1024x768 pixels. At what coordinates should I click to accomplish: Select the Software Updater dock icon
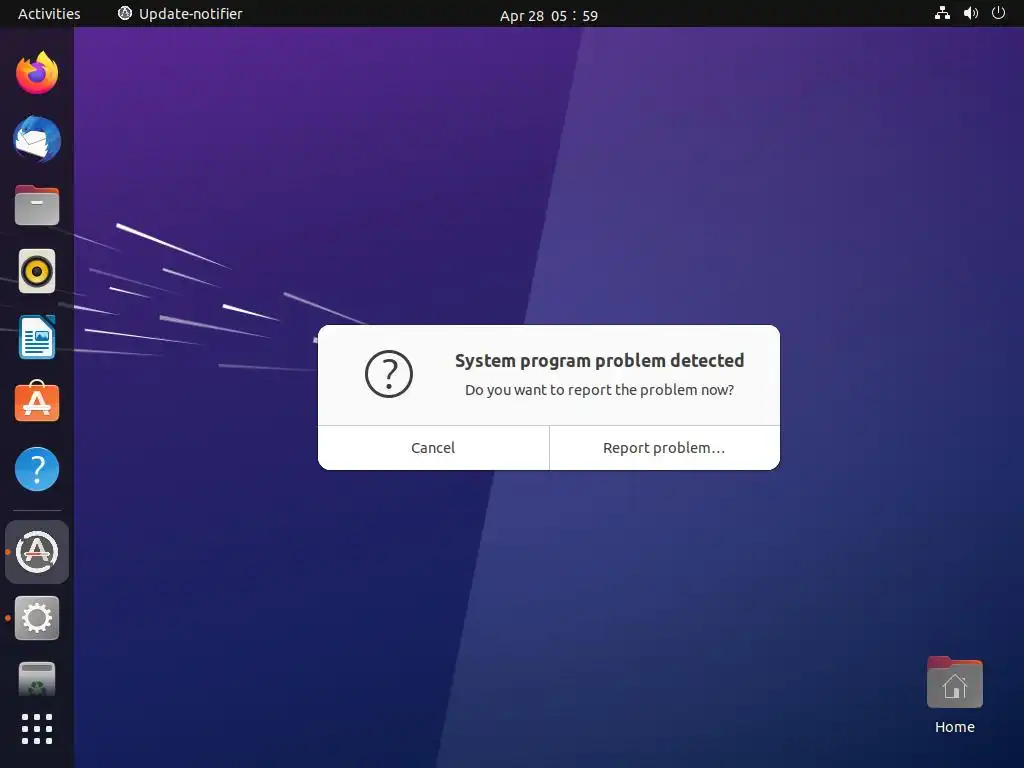point(37,552)
